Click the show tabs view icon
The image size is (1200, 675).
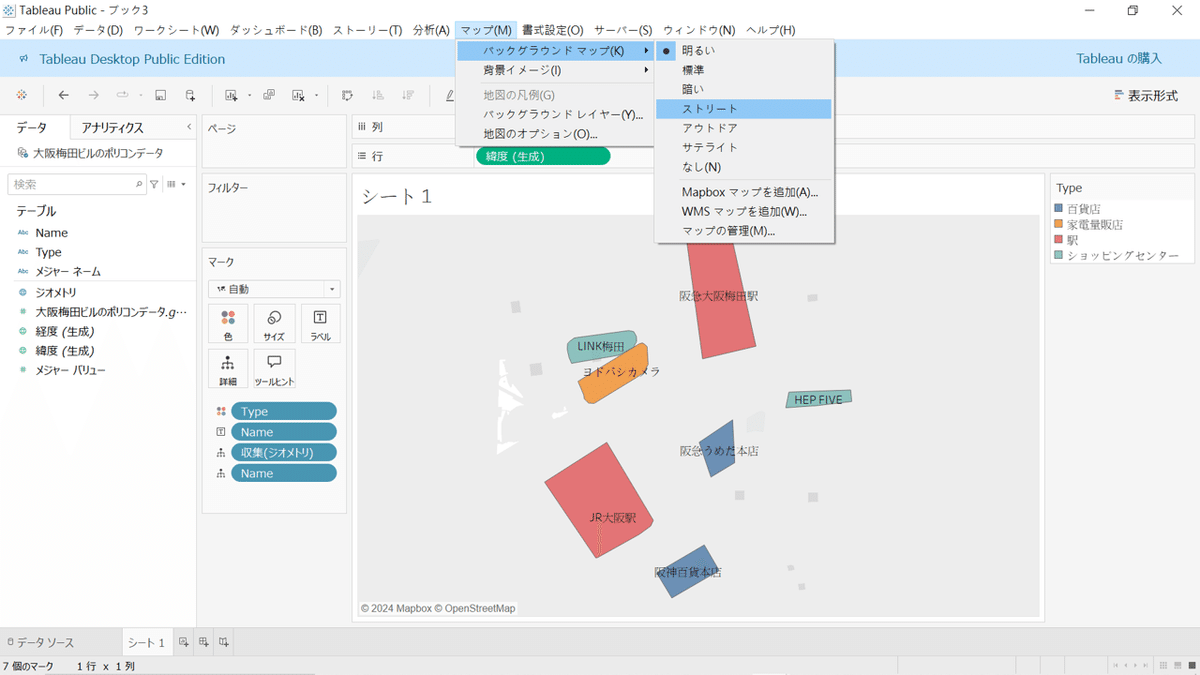click(1191, 665)
